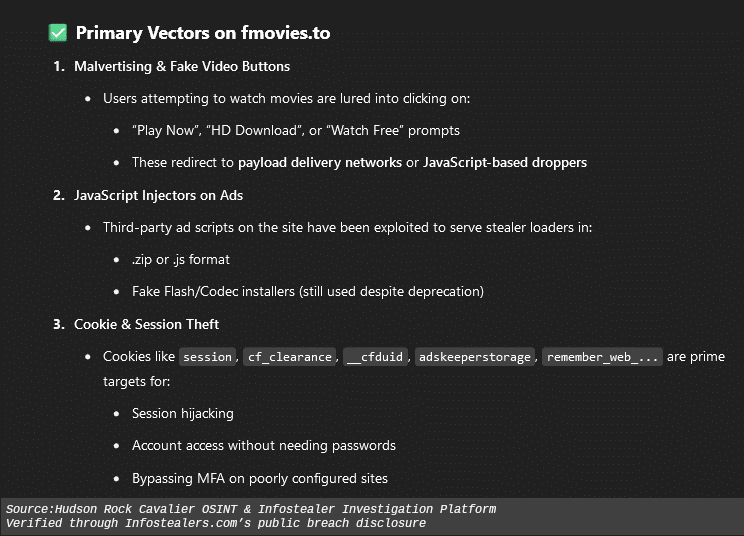Viewport: 744px width, 536px height.
Task: Select the "Bypassing MFA on poorly configured sites" bullet
Action: click(260, 478)
